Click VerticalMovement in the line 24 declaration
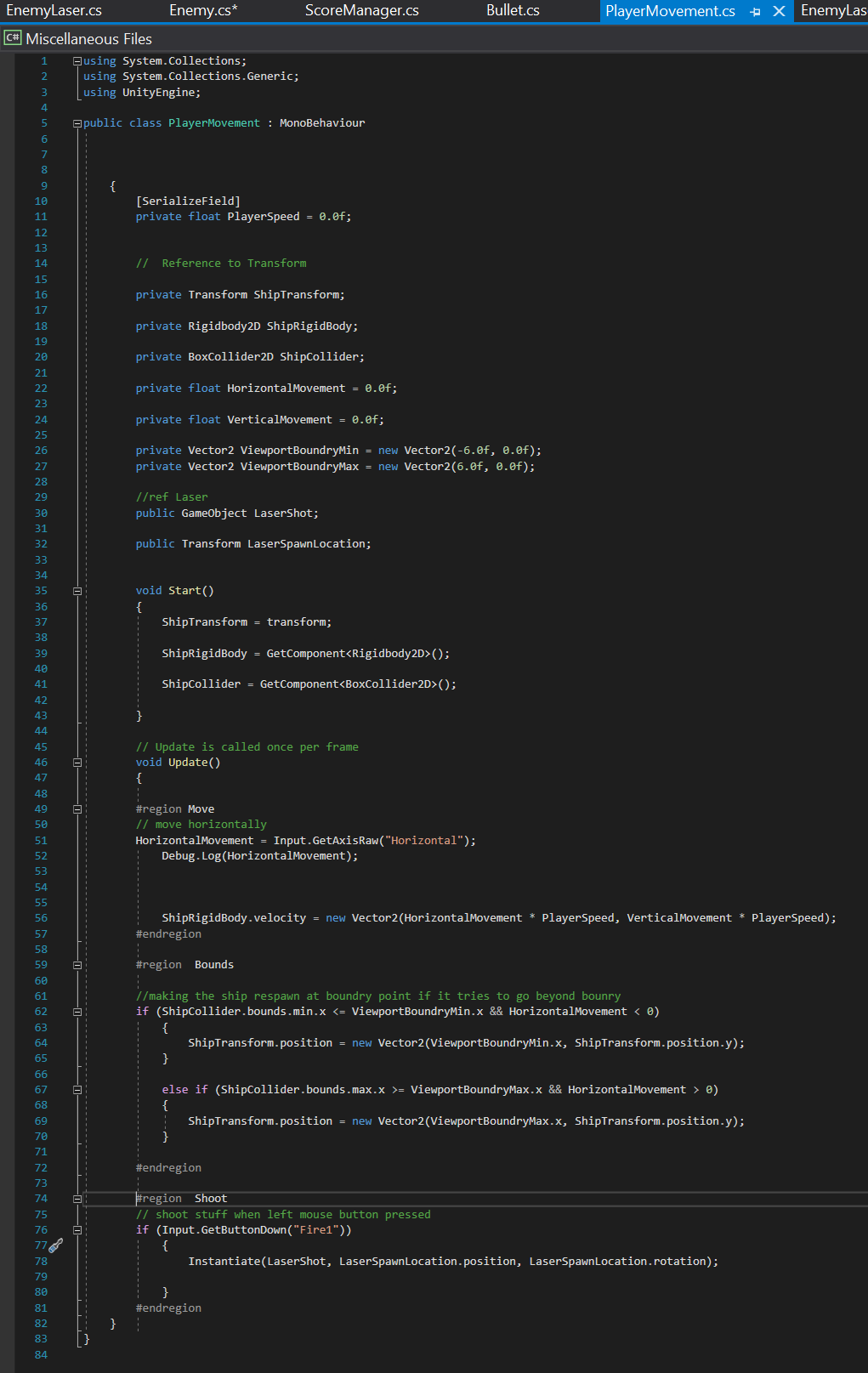This screenshot has width=868, height=1373. tap(280, 420)
